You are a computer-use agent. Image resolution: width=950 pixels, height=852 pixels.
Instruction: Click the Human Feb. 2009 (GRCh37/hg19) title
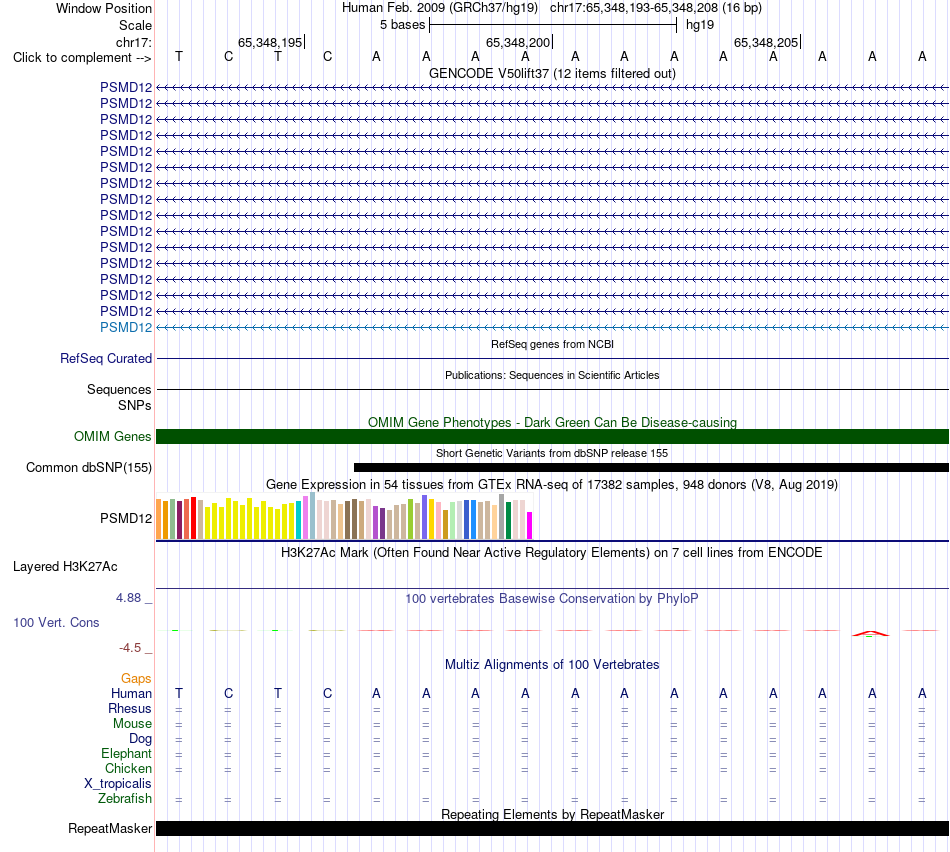[x=440, y=8]
